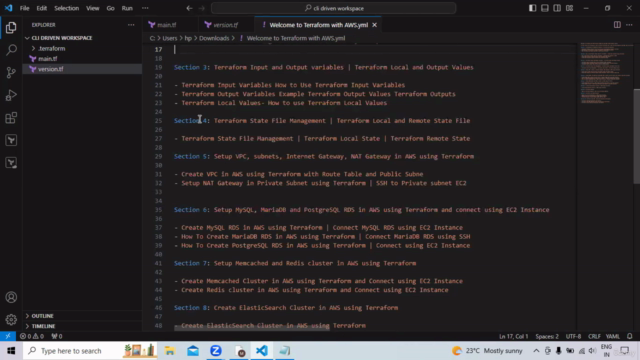
Task: Expand the OUTLINE section
Action: 42,316
